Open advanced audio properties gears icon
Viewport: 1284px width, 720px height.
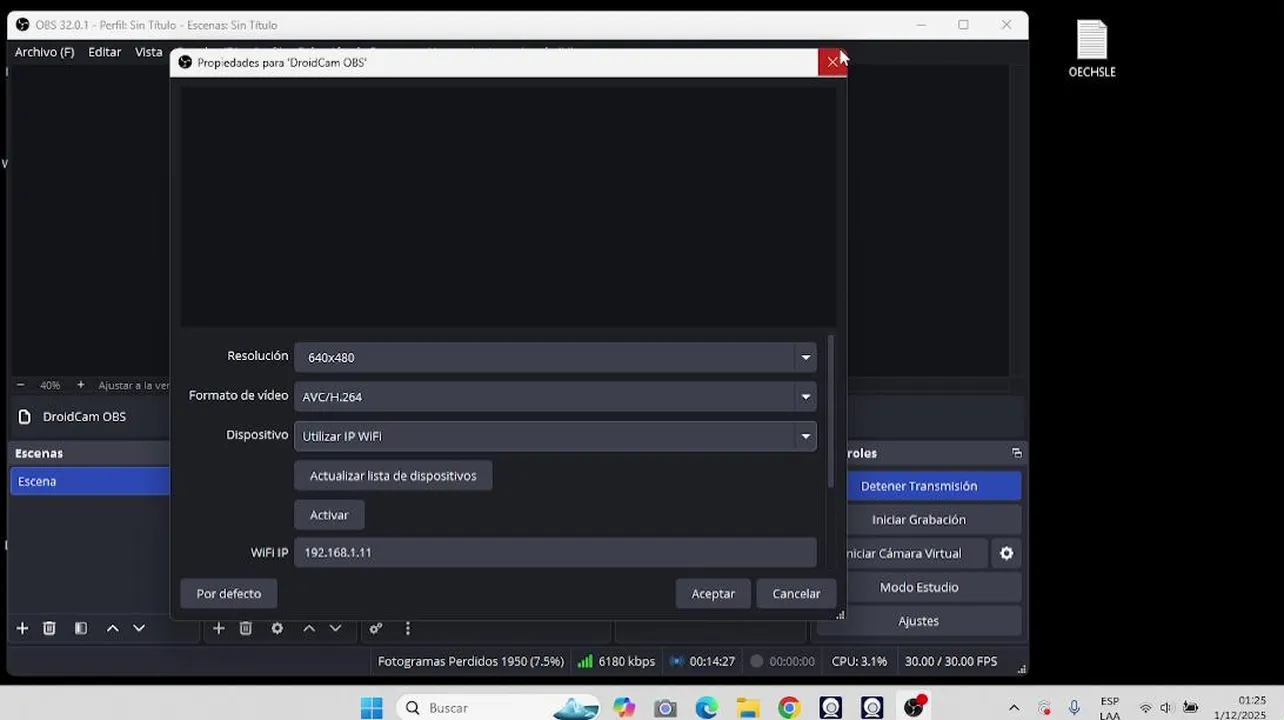[x=376, y=628]
